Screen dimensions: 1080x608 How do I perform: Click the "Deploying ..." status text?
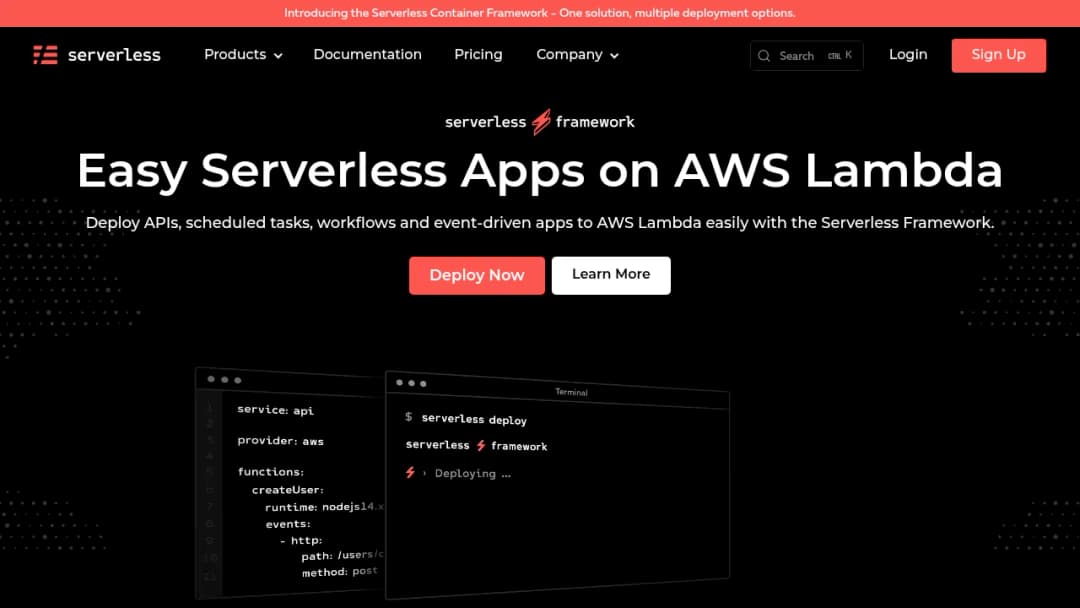[x=472, y=474]
